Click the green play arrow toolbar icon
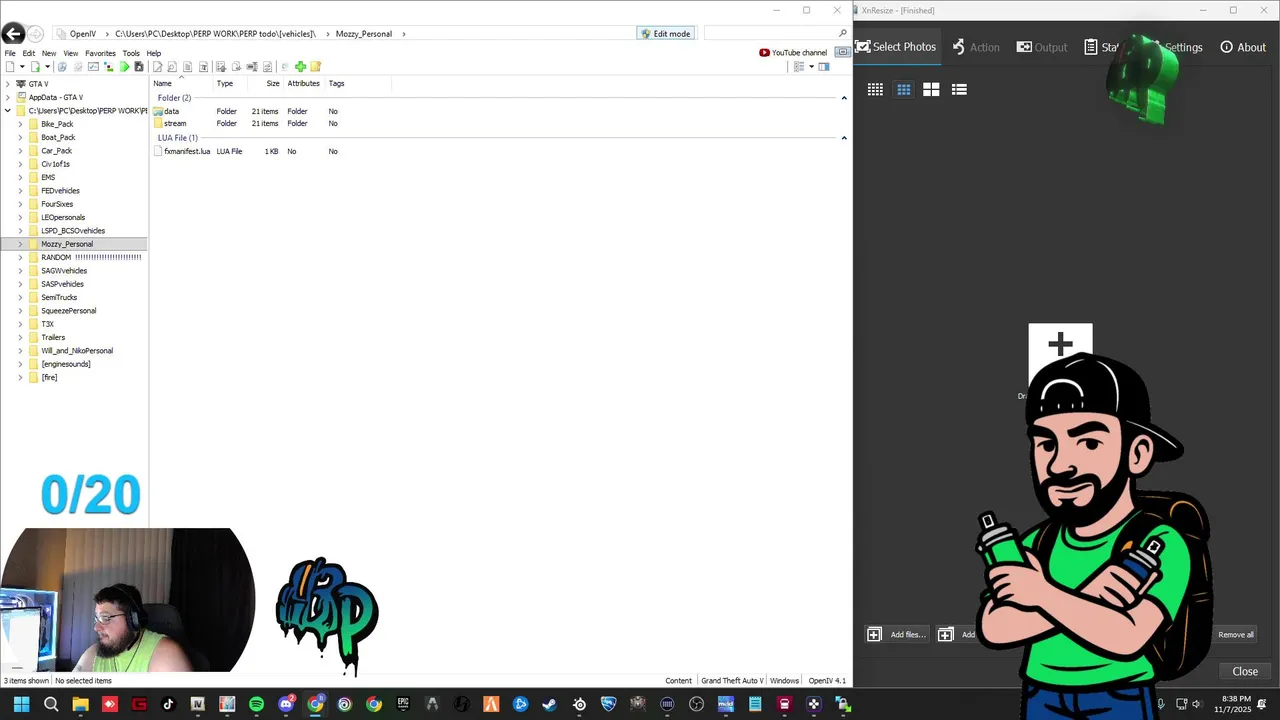The width and height of the screenshot is (1280, 720). (x=124, y=67)
